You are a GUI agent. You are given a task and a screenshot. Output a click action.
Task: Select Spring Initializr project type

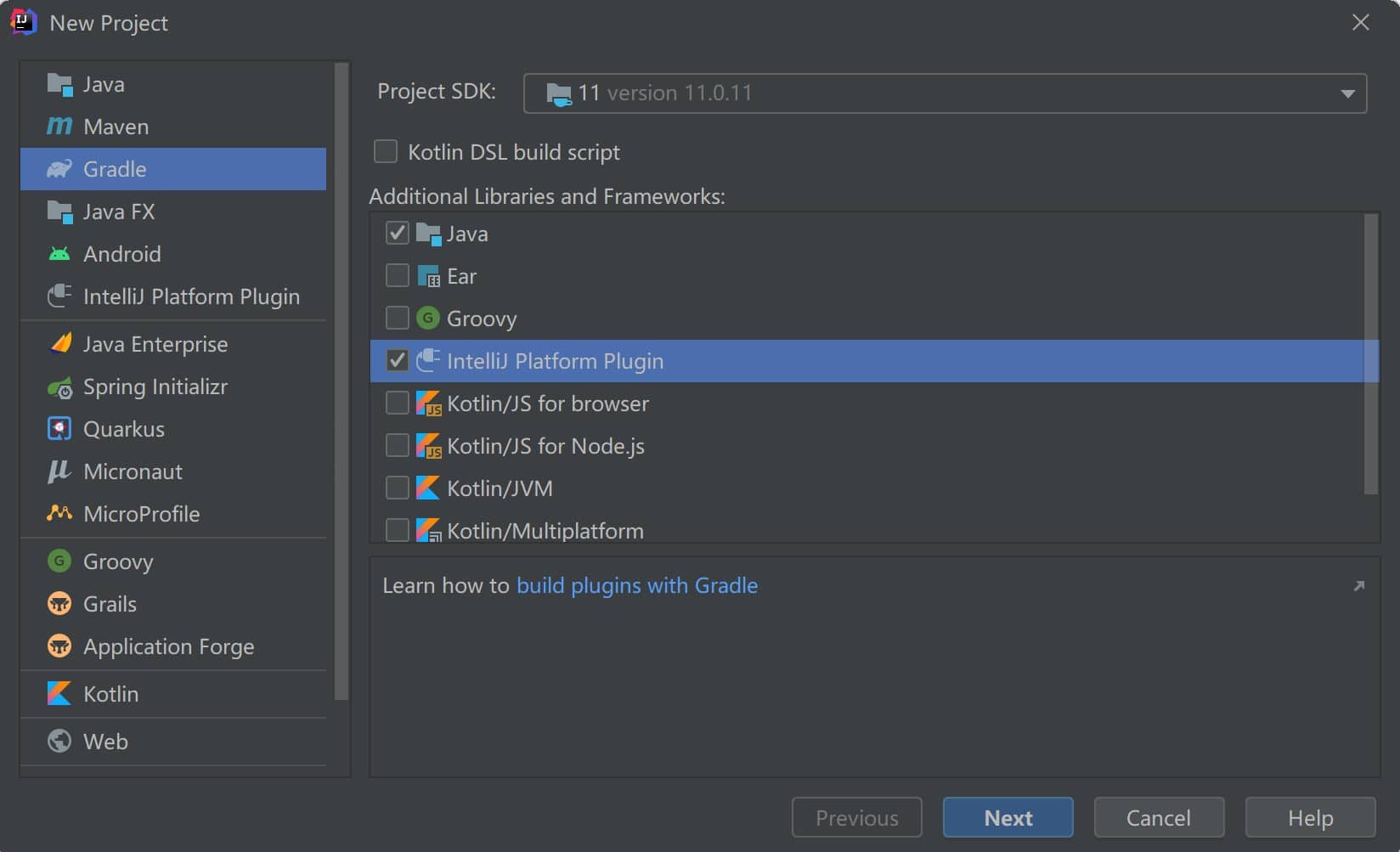pyautogui.click(x=173, y=387)
